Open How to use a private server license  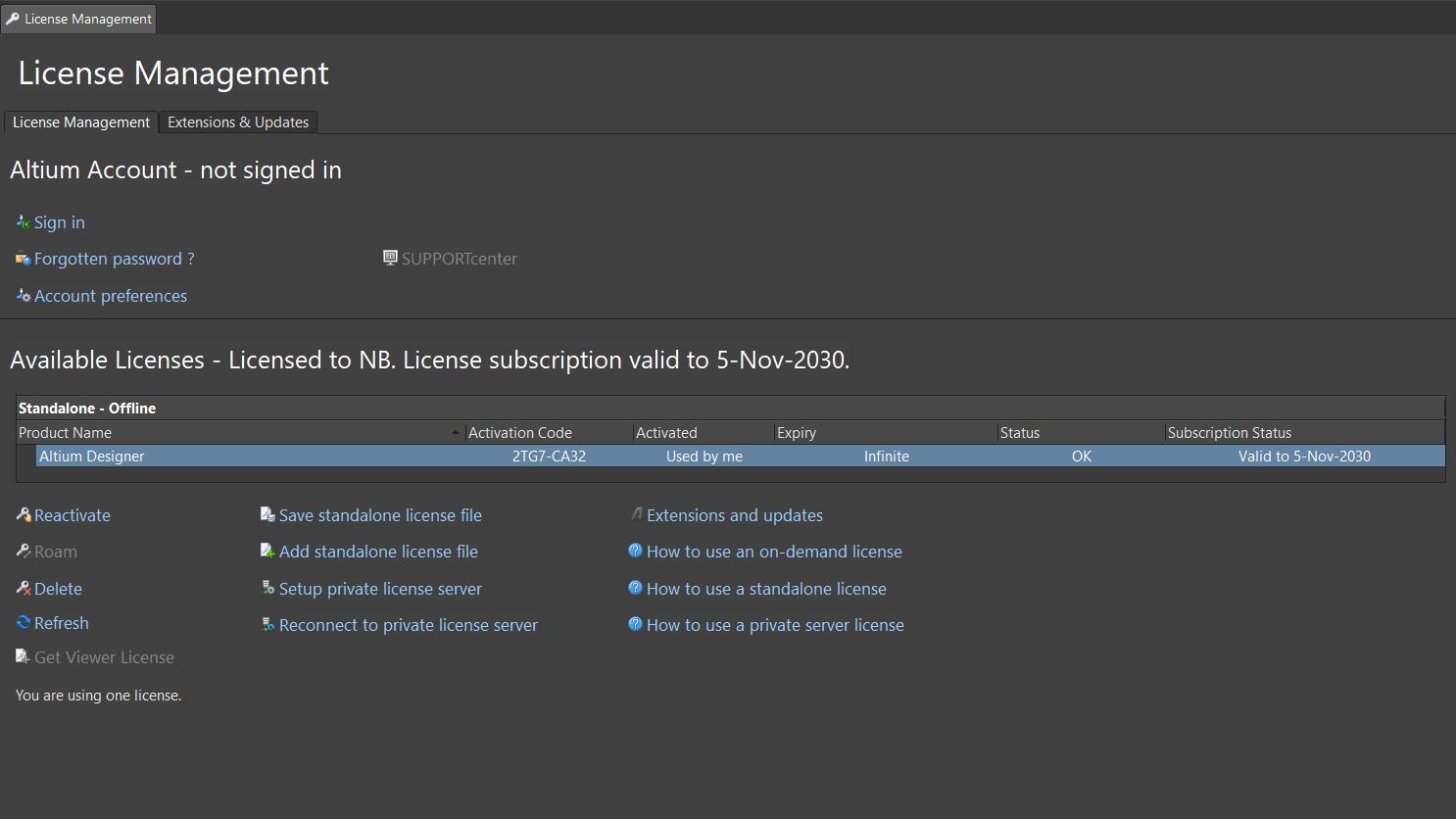(x=775, y=625)
